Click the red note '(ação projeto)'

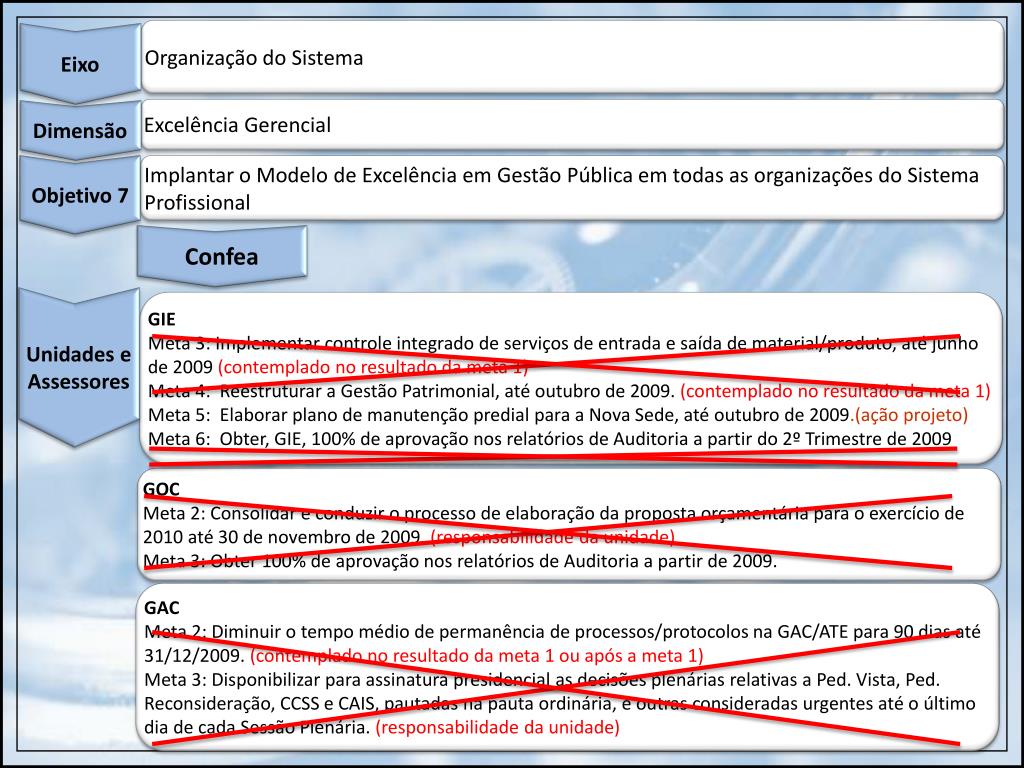[912, 415]
